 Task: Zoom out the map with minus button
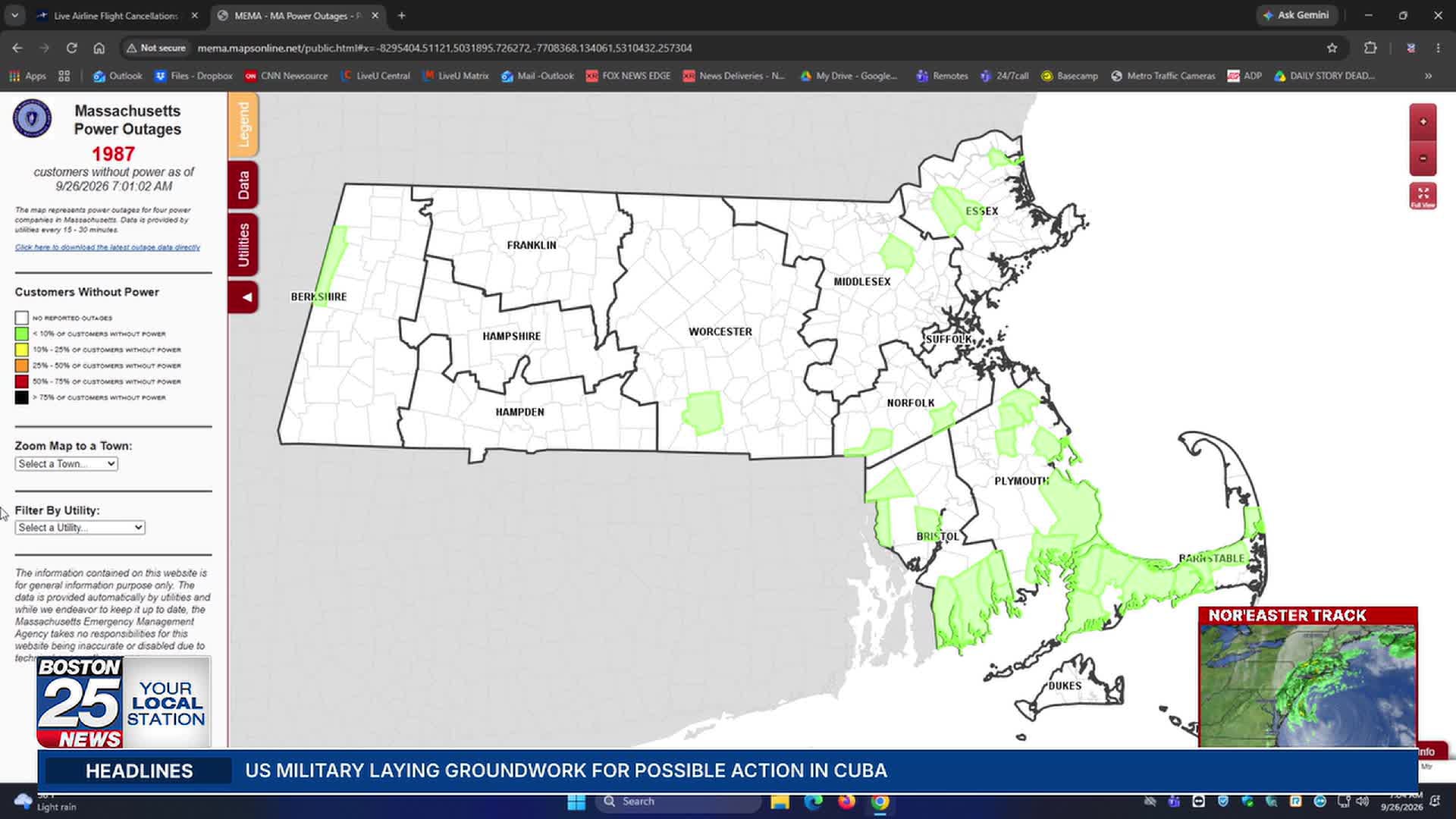[1423, 158]
